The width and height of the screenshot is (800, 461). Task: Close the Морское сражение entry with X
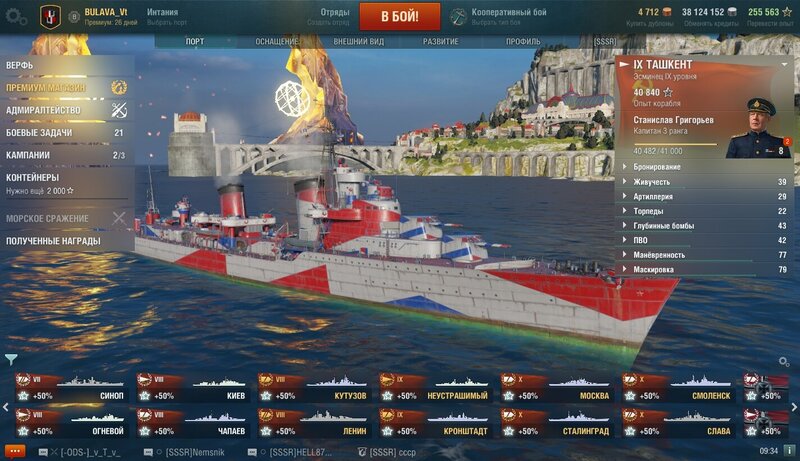point(119,218)
